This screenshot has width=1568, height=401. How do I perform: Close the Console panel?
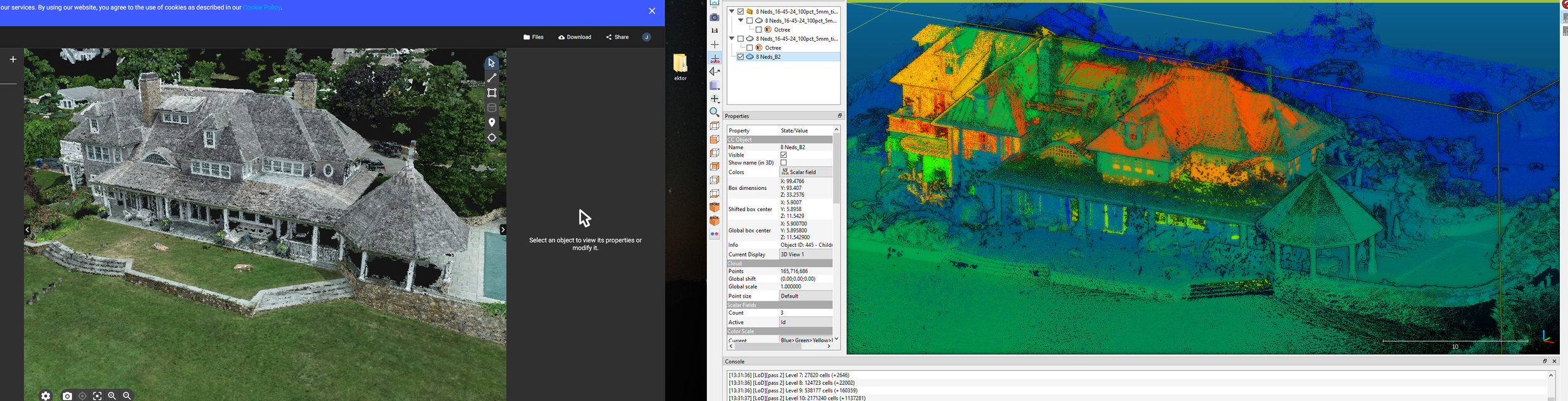click(1555, 362)
